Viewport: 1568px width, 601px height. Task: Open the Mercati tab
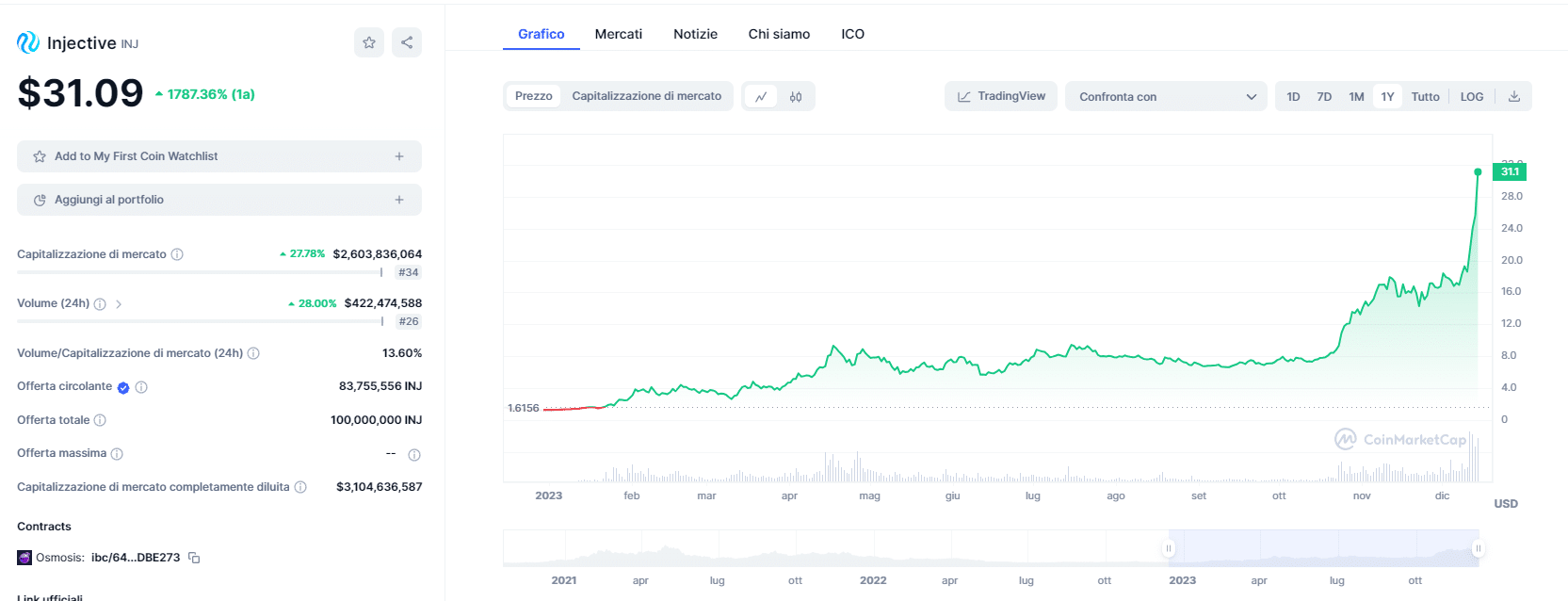click(618, 34)
